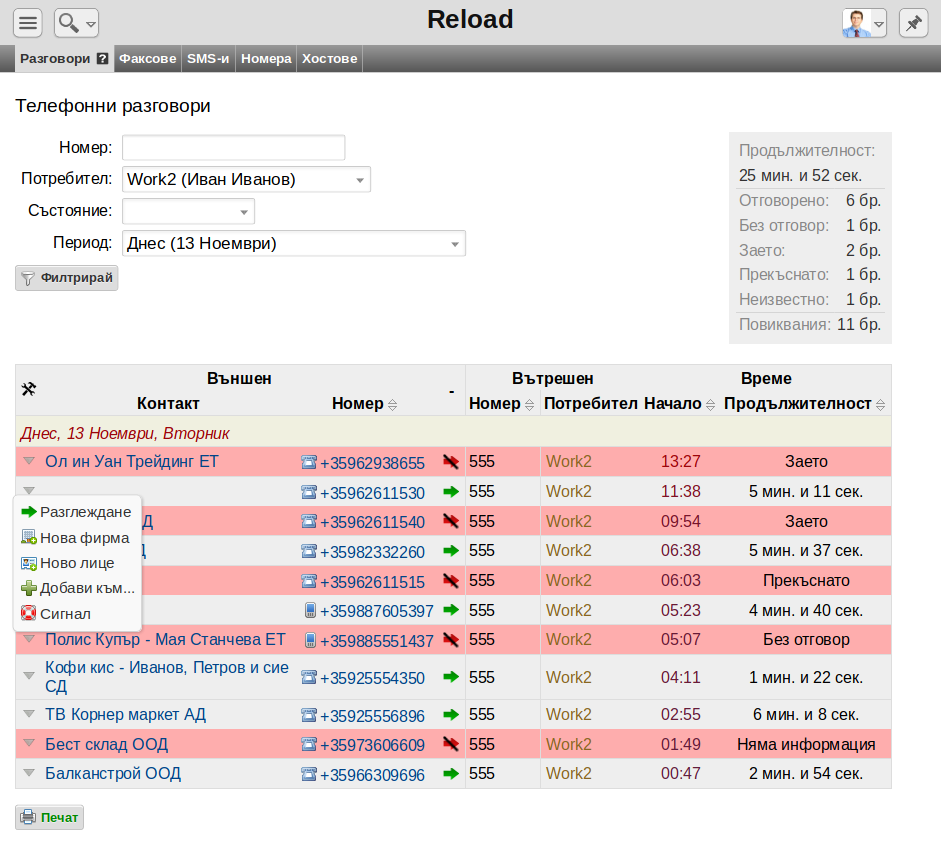Sort by internal Номер column
Viewport: 941px width, 853px height.
click(x=529, y=405)
